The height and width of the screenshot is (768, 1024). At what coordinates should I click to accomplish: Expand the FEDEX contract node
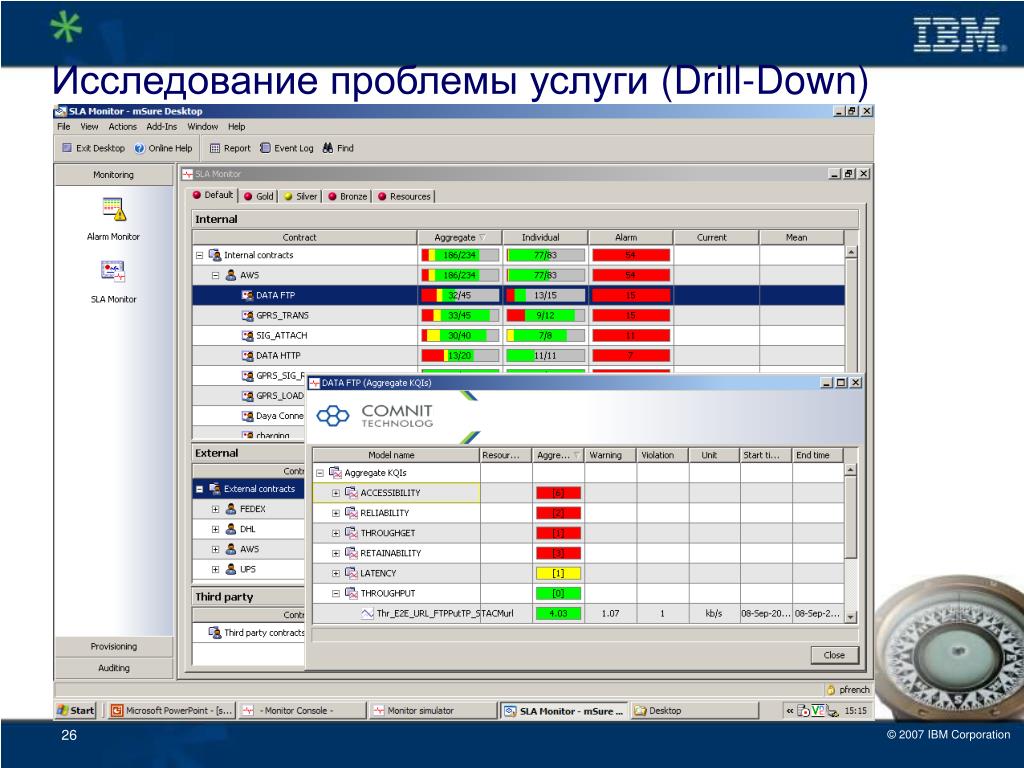tap(215, 509)
